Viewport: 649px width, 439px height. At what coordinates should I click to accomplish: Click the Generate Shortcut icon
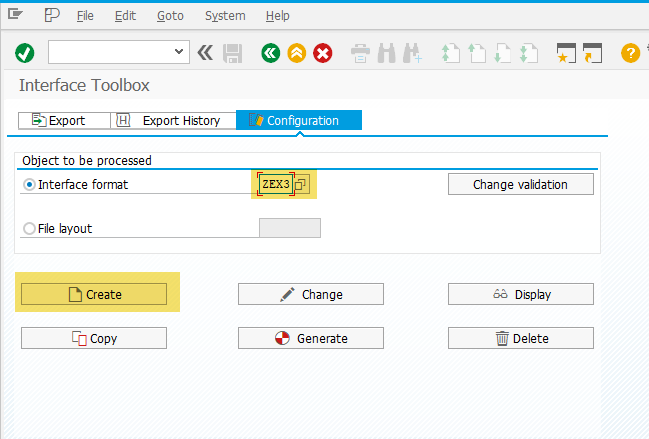pos(592,53)
